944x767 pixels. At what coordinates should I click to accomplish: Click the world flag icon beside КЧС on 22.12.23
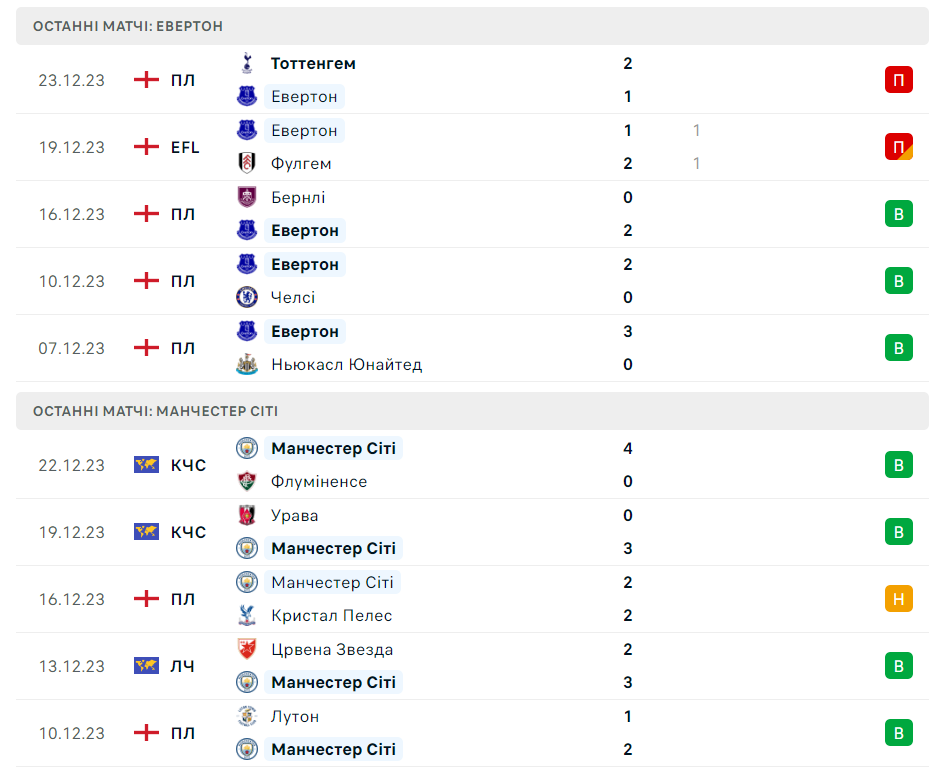pyautogui.click(x=146, y=465)
